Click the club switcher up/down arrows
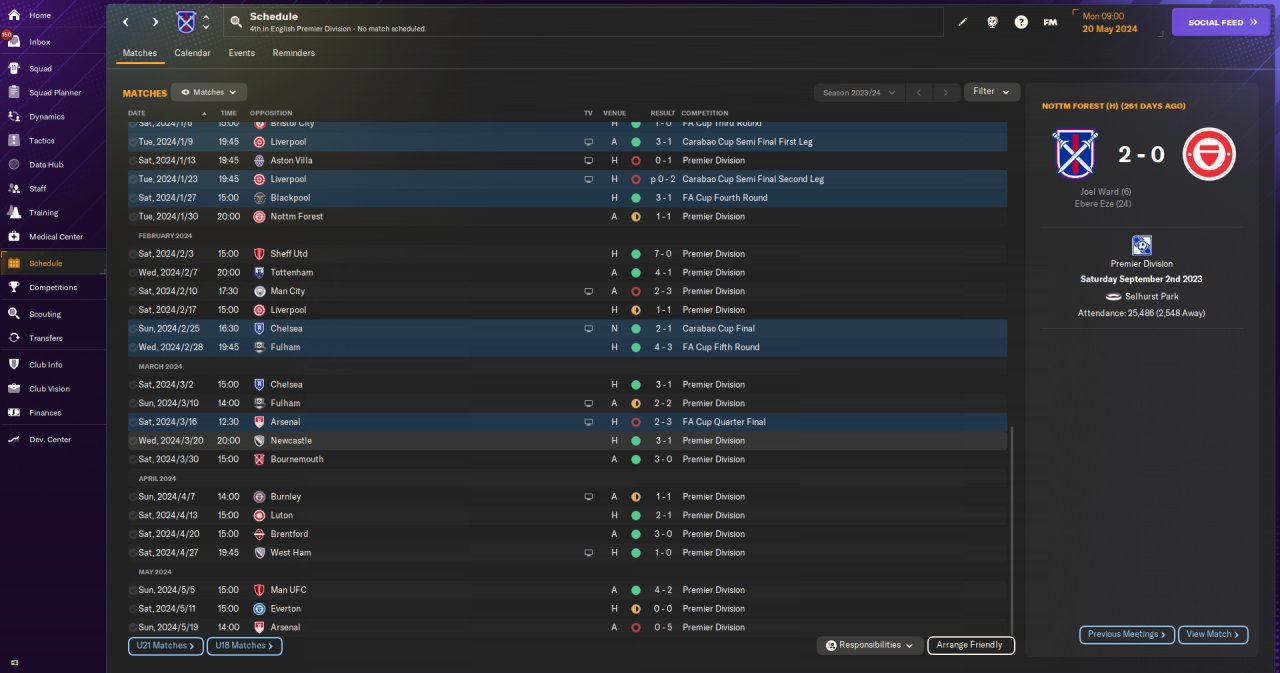The width and height of the screenshot is (1280, 673). click(206, 22)
